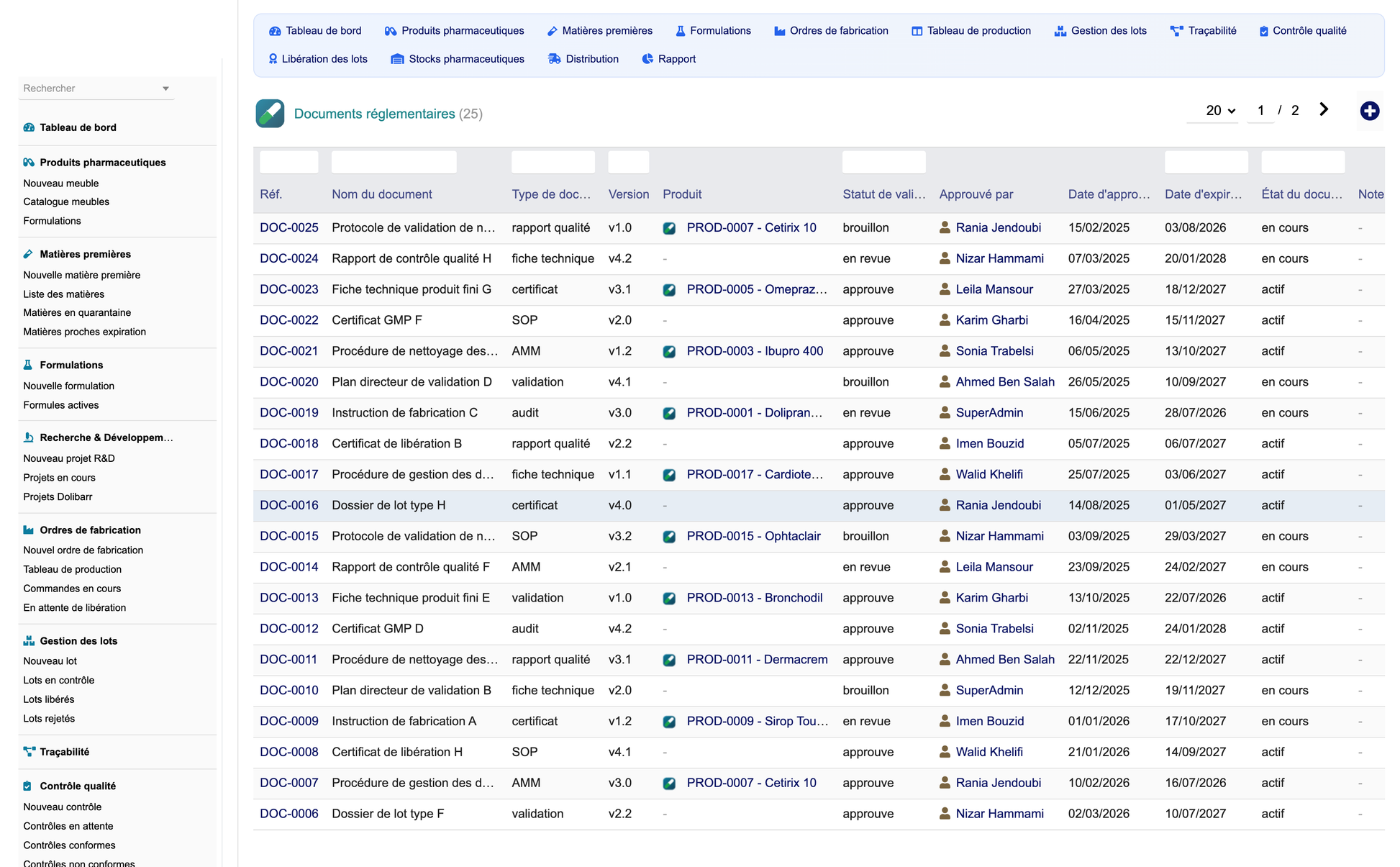Click sidebar link Contrôles conformes

pyautogui.click(x=69, y=845)
